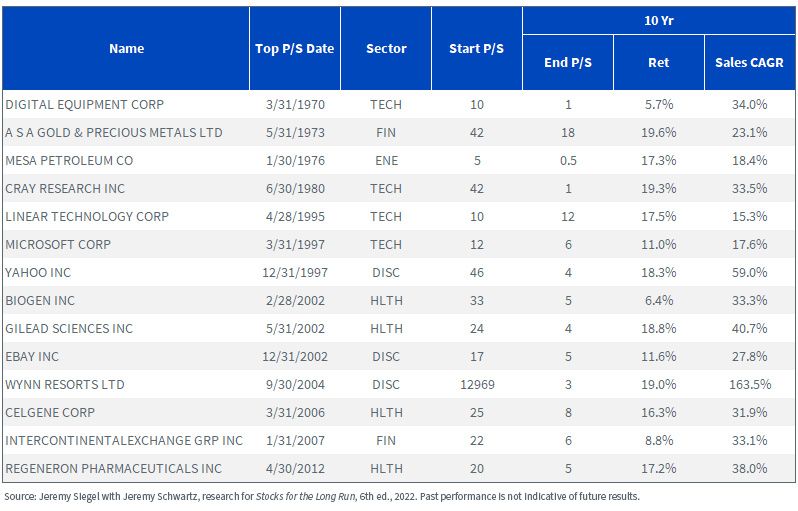798x511 pixels.
Task: Select the 163.5% Sales CAGR cell
Action: point(750,385)
